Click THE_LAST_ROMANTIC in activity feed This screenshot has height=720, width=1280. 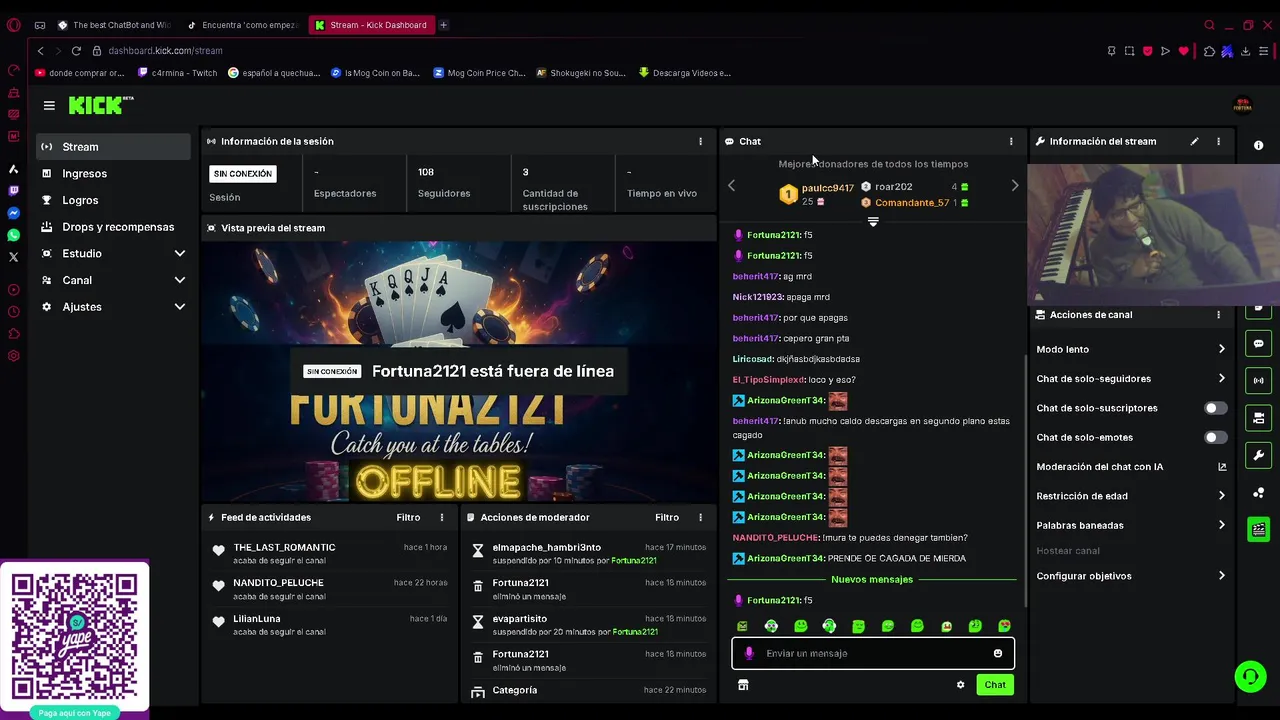(284, 548)
